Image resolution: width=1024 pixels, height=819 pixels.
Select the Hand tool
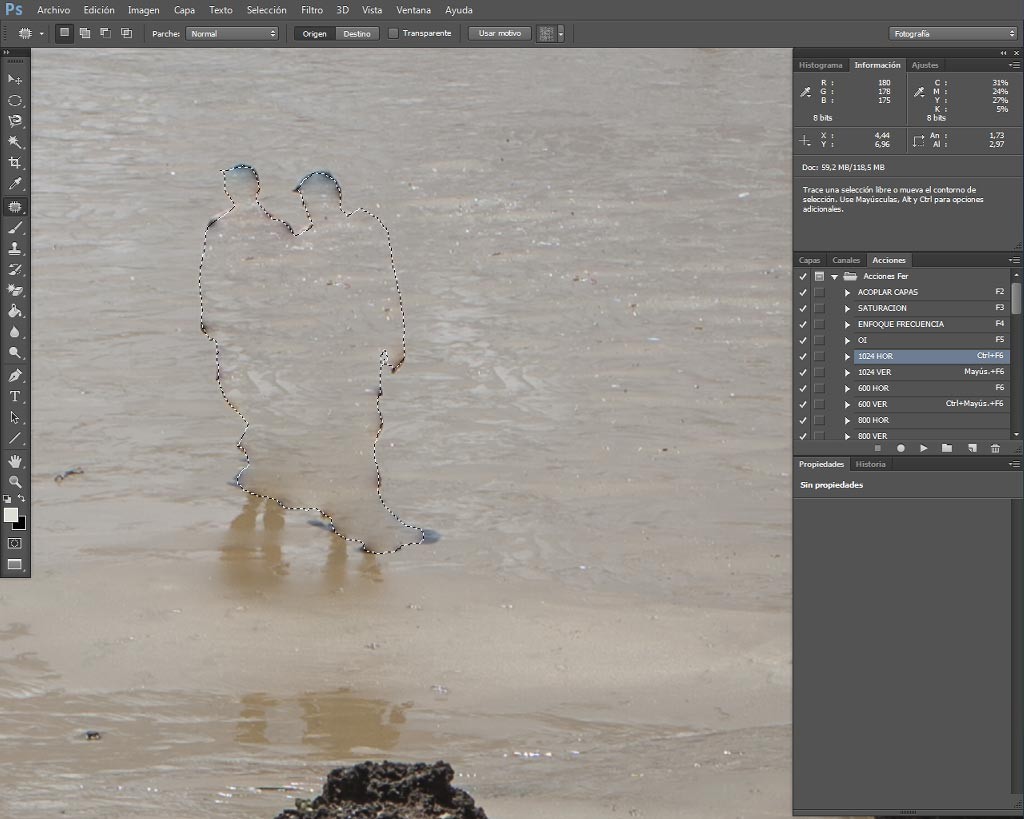(14, 461)
